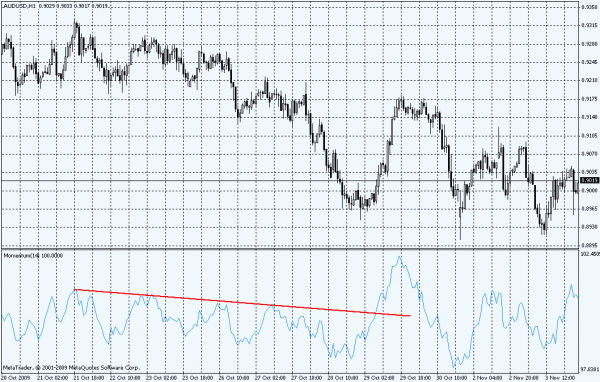
Task: Click the 20 Oct 2009 time axis label
Action: [x=15, y=378]
